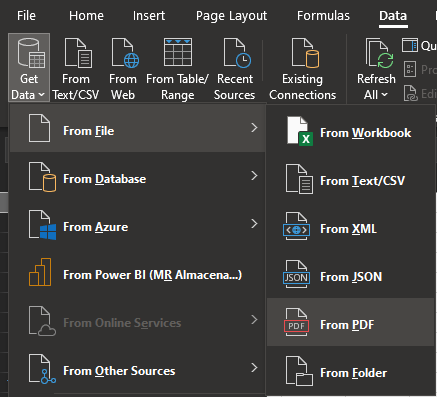Click the From Text/CSV ribbon icon
Viewport: 437px width, 397px height.
[78, 53]
